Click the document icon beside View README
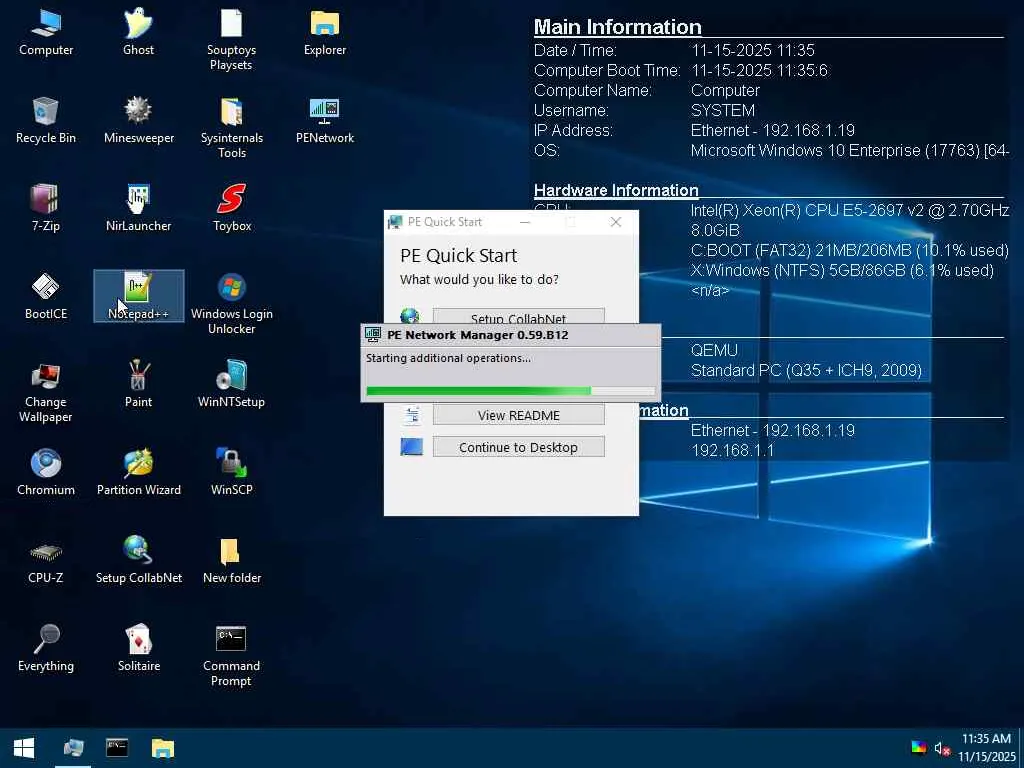The width and height of the screenshot is (1024, 768). 411,414
